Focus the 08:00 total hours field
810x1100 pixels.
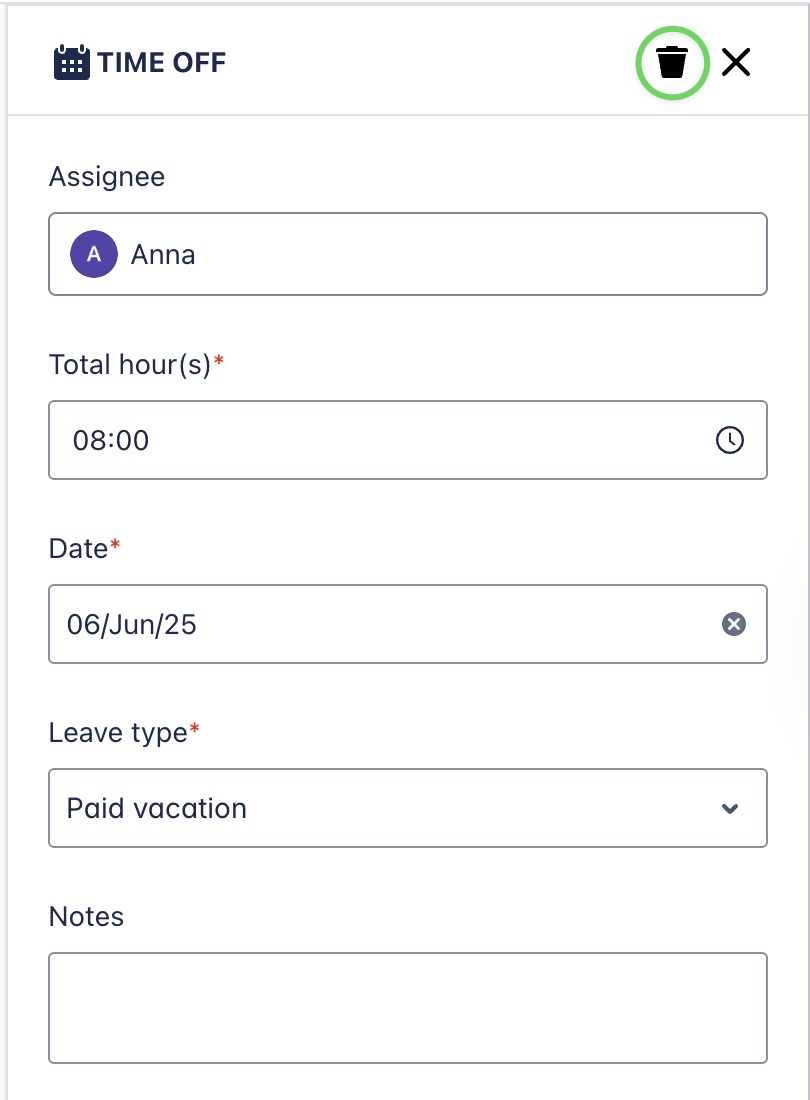pos(380,439)
